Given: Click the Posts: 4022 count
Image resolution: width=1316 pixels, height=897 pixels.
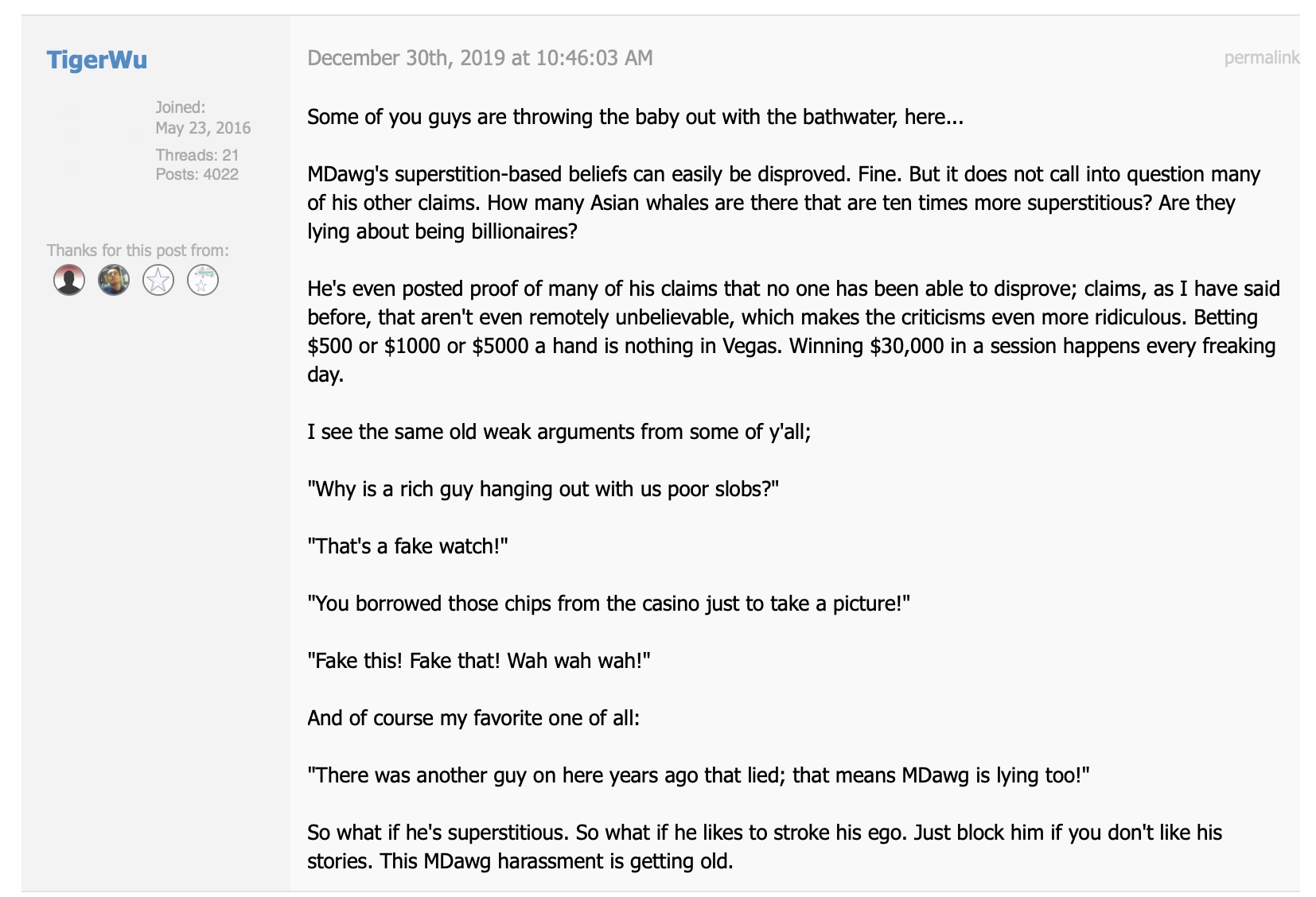Looking at the screenshot, I should (x=197, y=174).
